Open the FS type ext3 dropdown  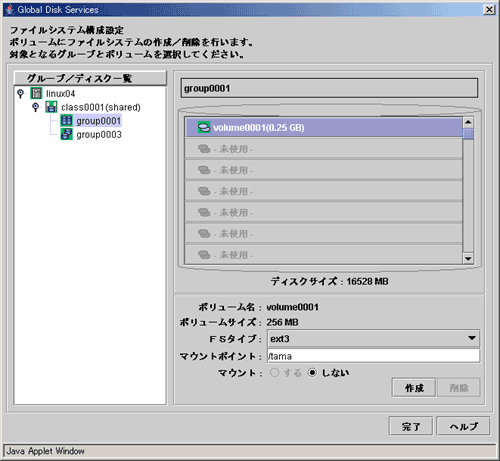pos(373,339)
